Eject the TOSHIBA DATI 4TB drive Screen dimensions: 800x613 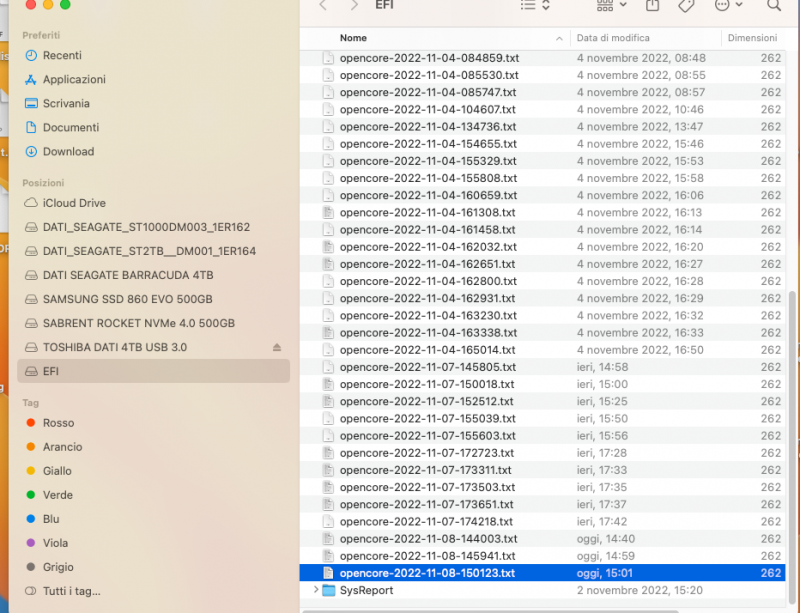coord(277,347)
